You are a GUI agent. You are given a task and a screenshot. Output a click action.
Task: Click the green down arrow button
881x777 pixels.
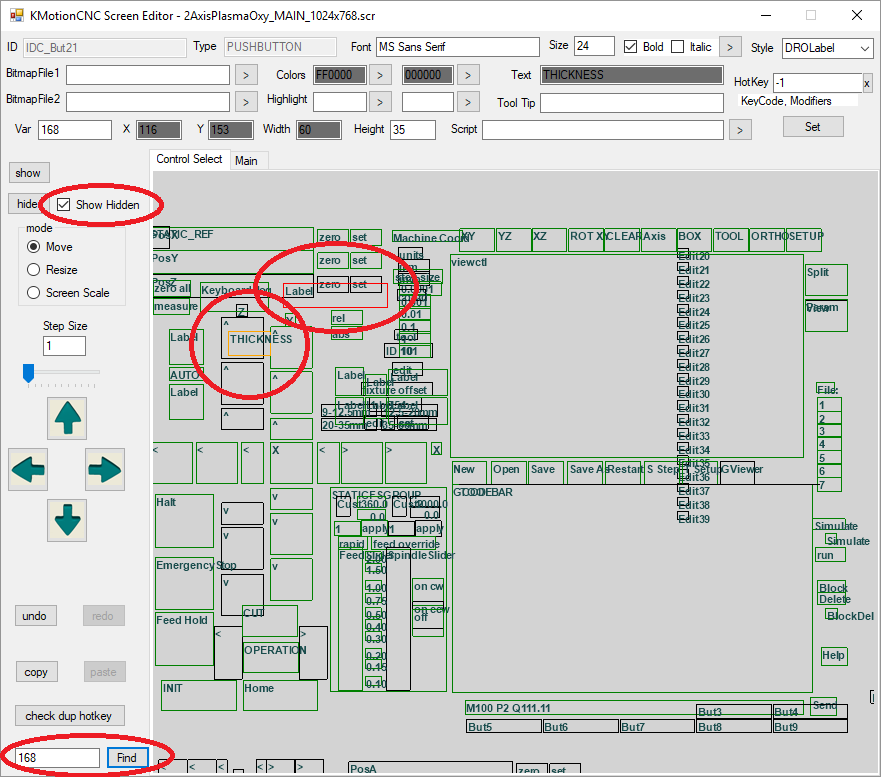pyautogui.click(x=67, y=521)
